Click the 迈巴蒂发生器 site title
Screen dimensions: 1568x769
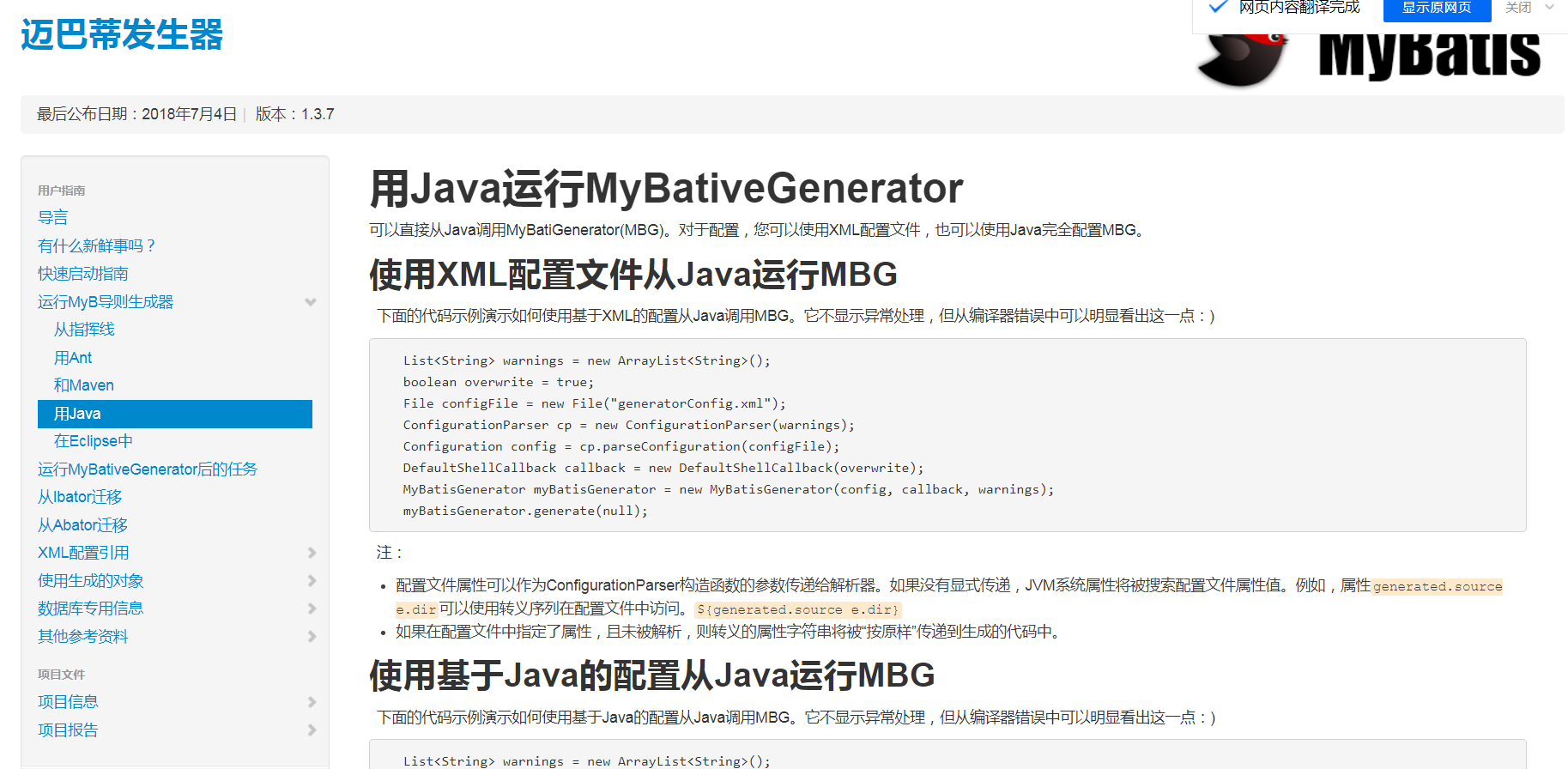click(122, 35)
